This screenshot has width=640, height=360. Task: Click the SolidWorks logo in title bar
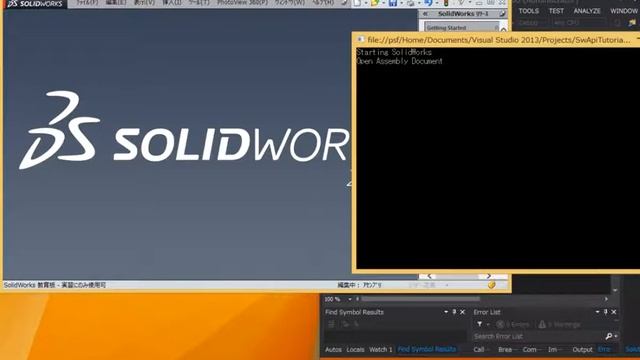(35, 4)
